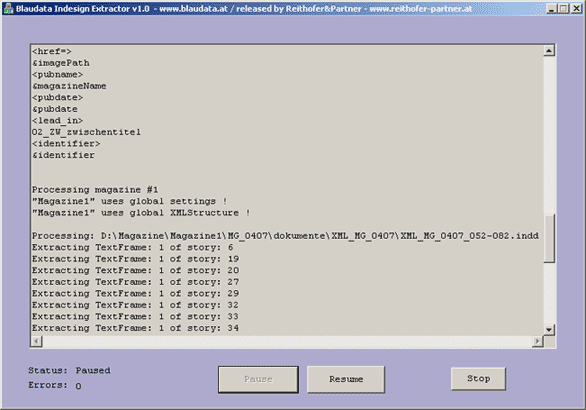Image resolution: width=586 pixels, height=410 pixels.
Task: Click the 'story: 32' extraction line
Action: [x=135, y=305]
